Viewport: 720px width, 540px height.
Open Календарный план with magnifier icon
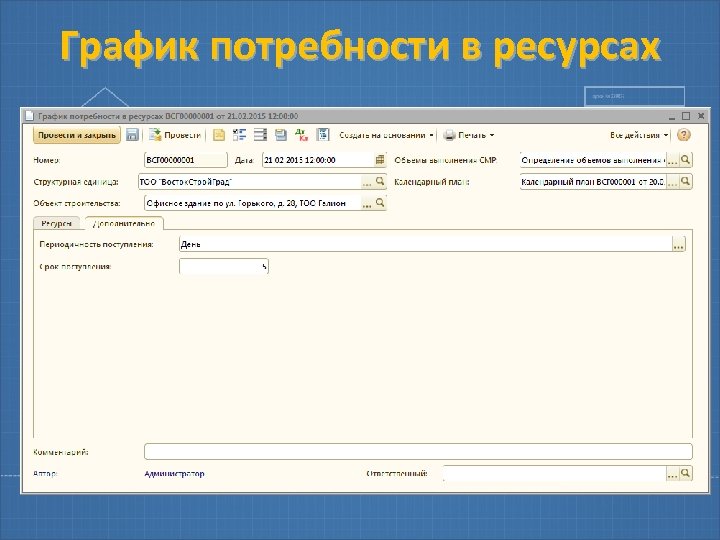coord(686,181)
